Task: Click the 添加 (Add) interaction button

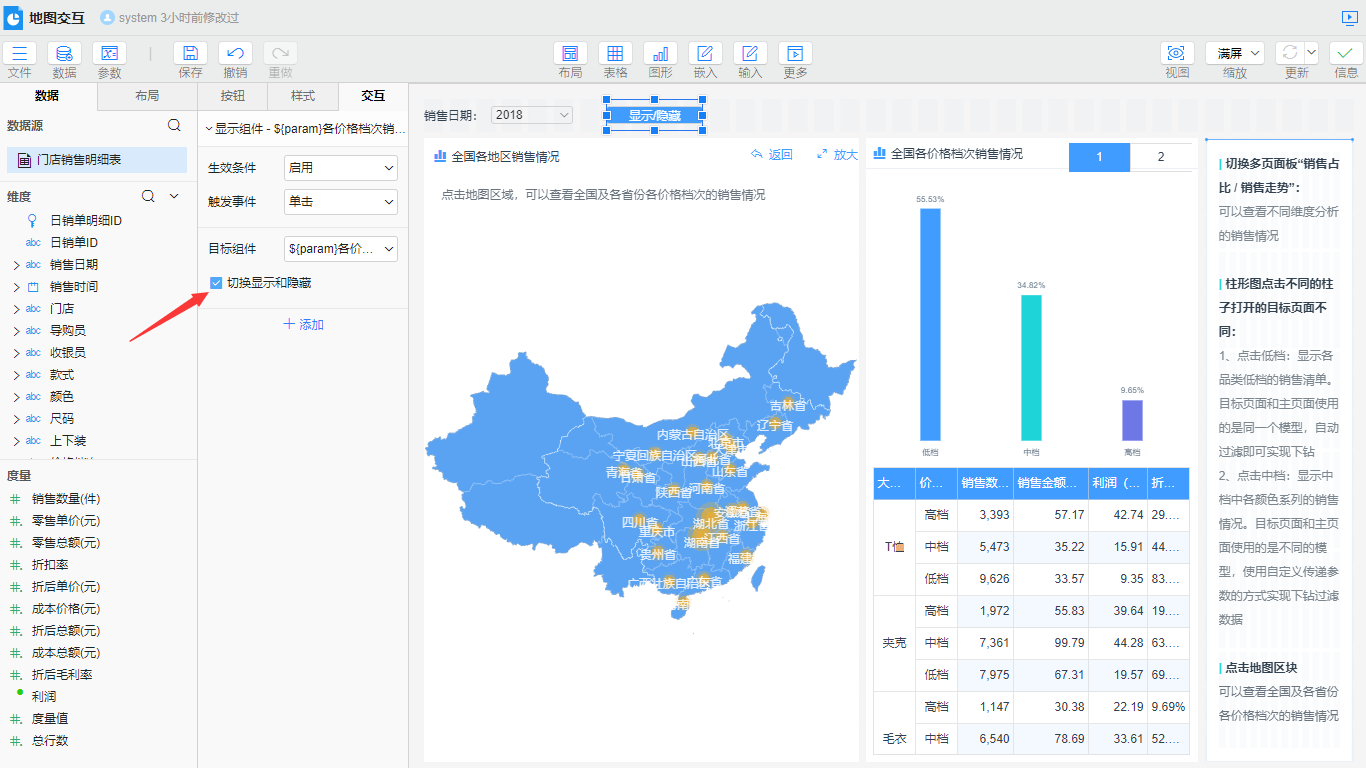Action: 303,325
